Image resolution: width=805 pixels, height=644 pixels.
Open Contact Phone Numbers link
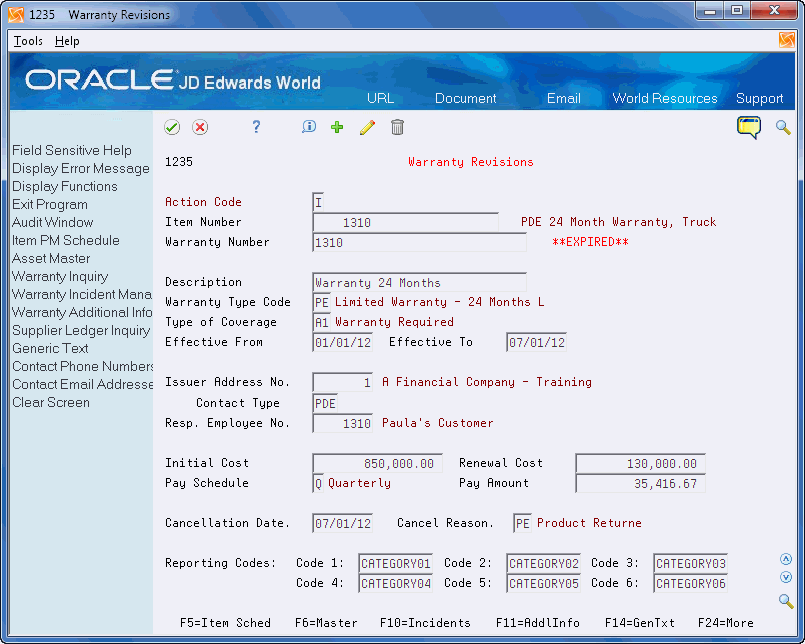click(x=82, y=366)
